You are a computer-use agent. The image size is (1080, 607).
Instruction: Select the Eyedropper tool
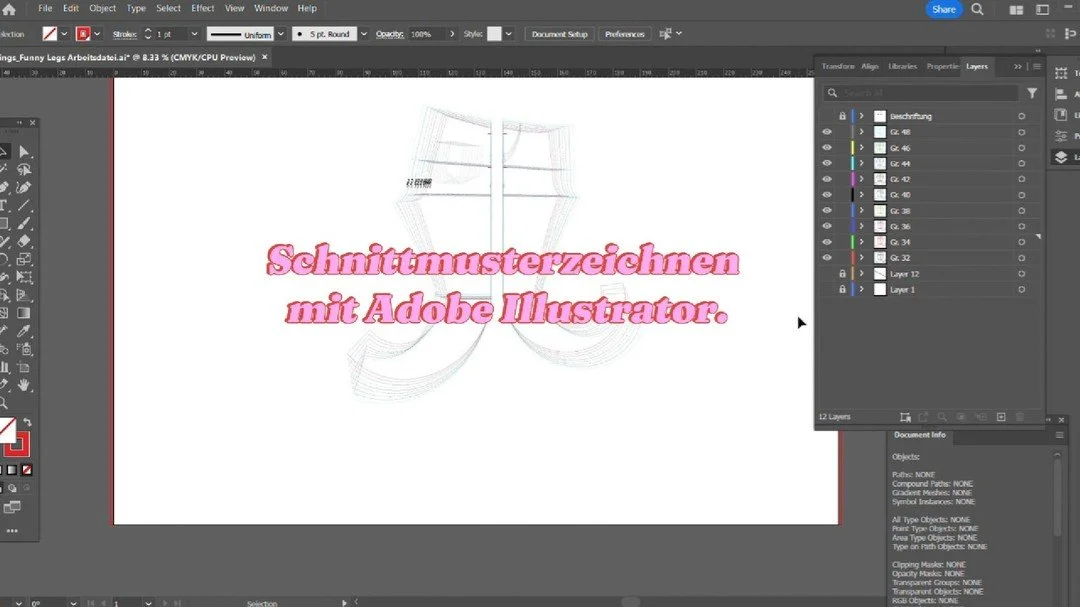(x=24, y=331)
